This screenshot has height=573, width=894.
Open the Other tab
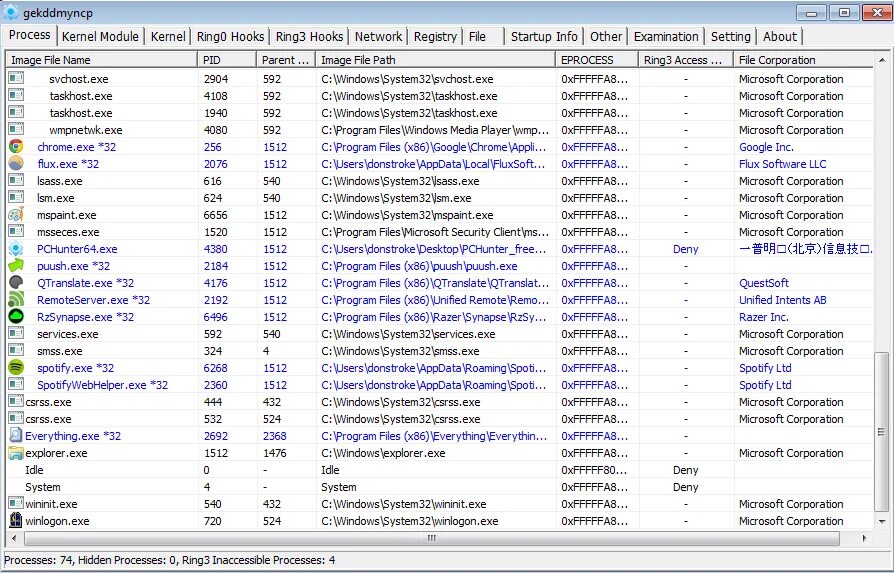pyautogui.click(x=606, y=36)
